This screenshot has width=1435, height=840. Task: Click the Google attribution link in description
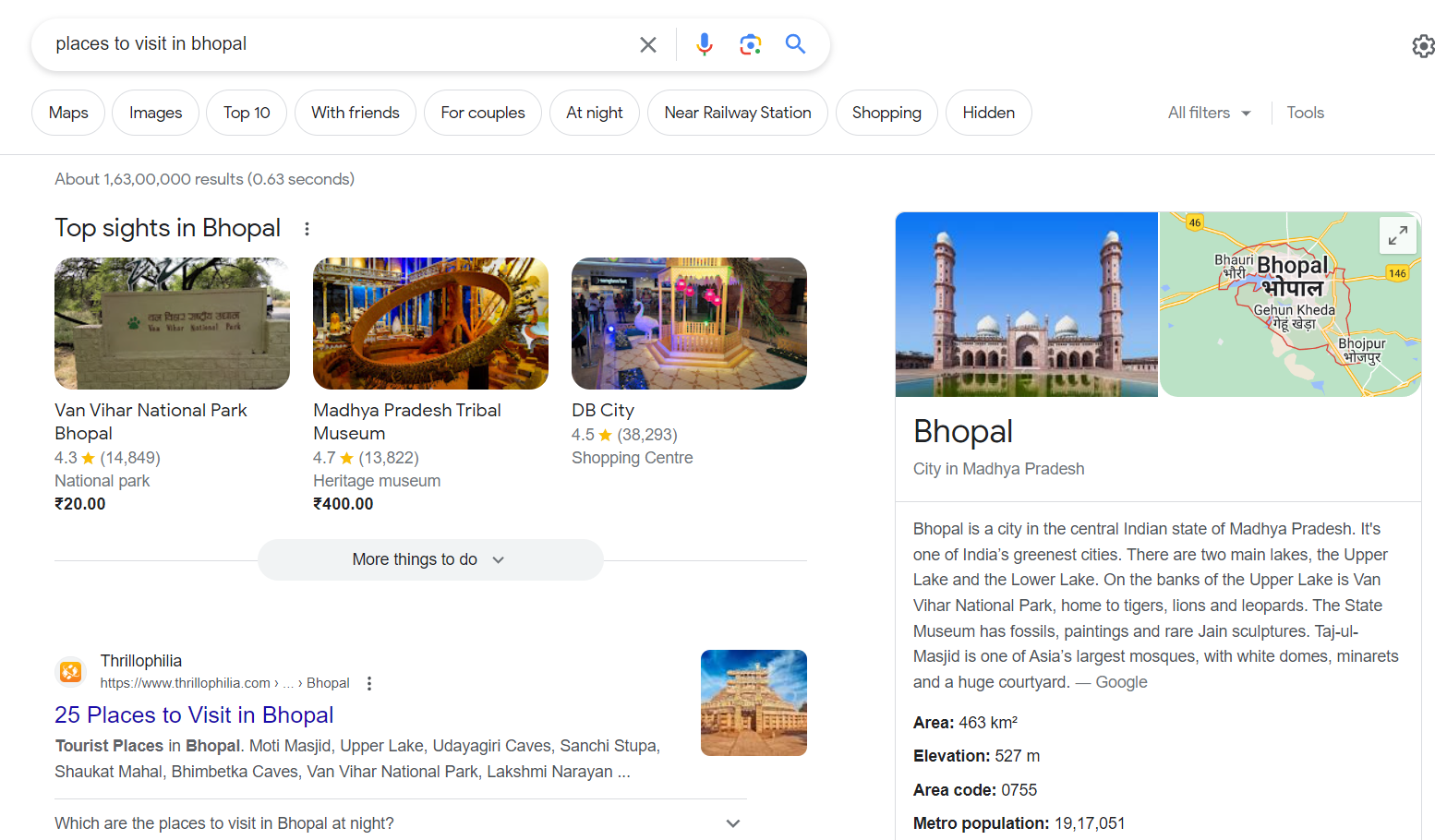pyautogui.click(x=1121, y=682)
